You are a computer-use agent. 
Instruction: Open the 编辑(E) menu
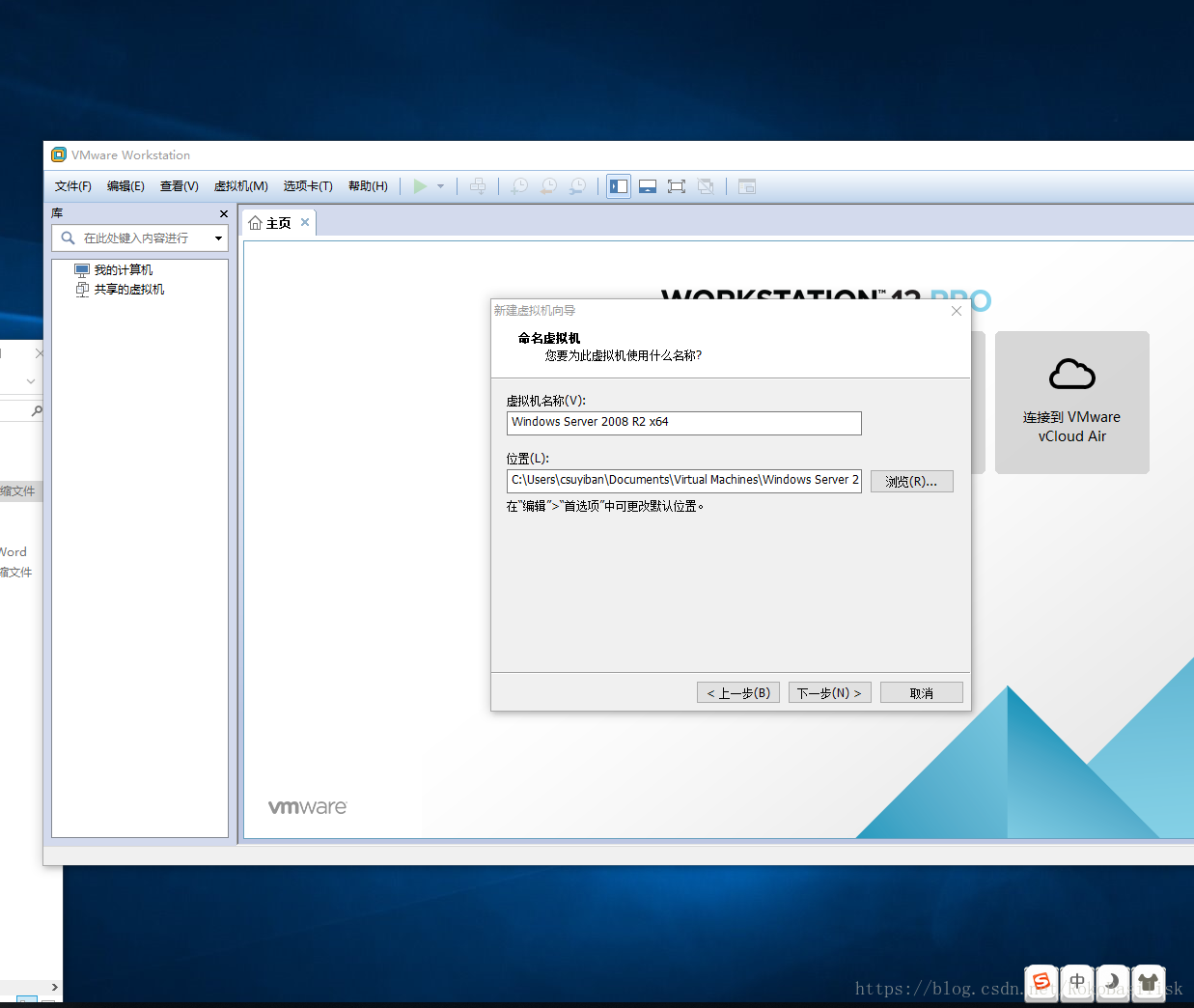pyautogui.click(x=125, y=186)
